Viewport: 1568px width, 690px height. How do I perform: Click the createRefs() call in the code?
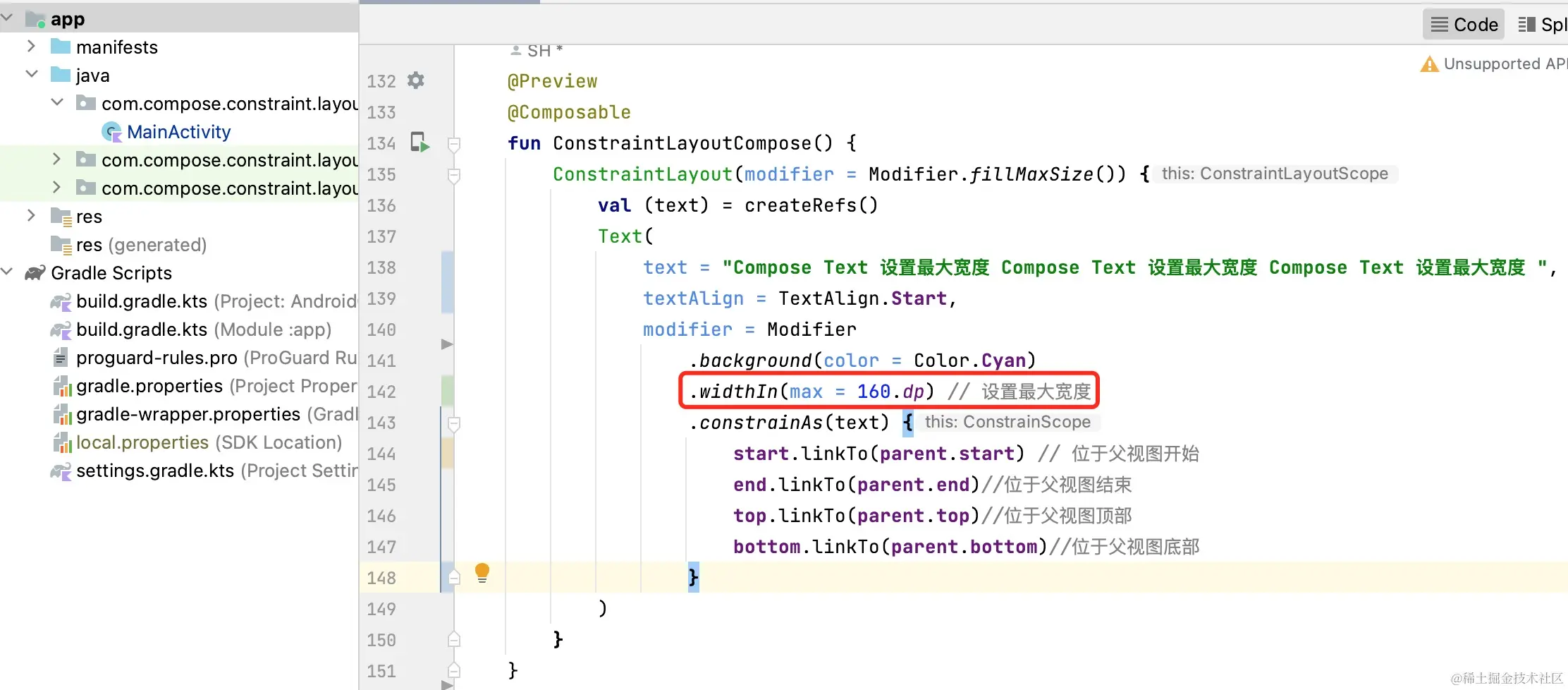(x=811, y=205)
